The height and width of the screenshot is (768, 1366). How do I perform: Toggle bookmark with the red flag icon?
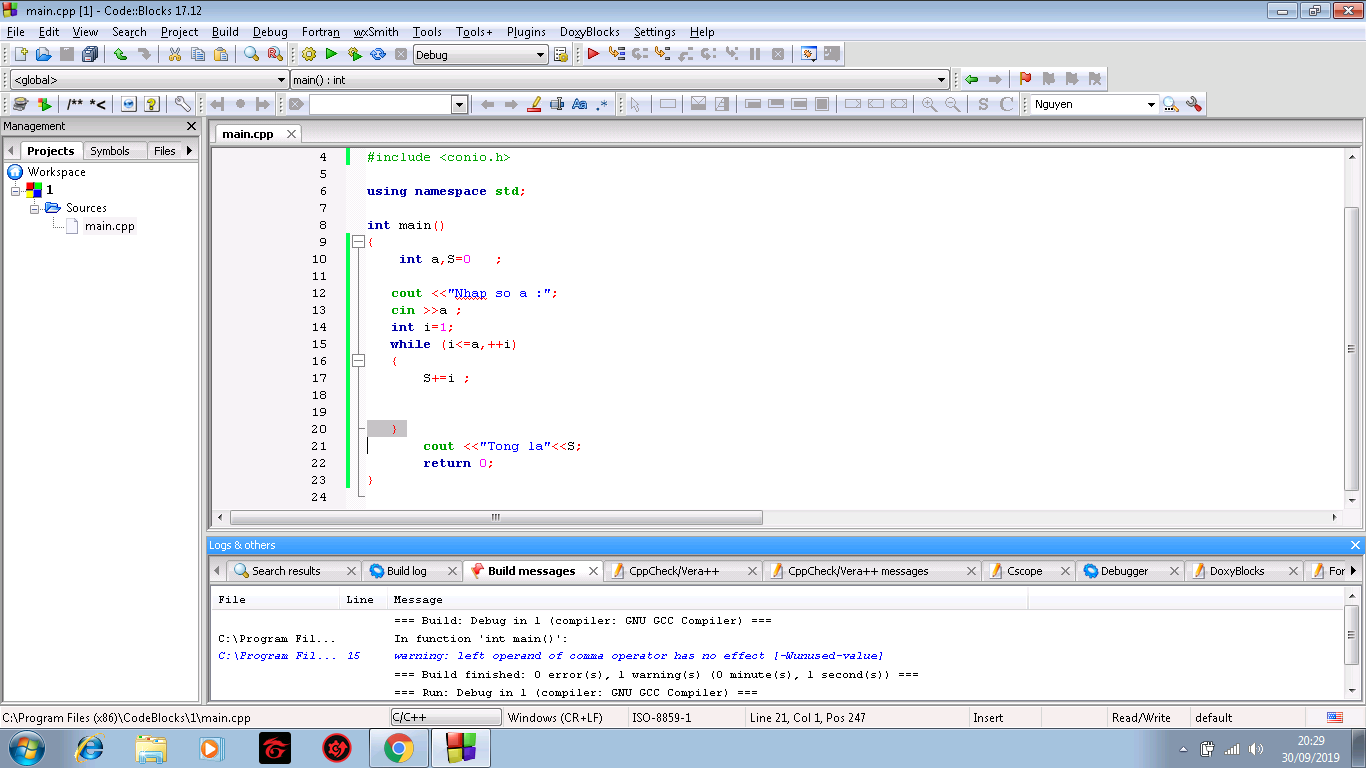click(x=1025, y=79)
